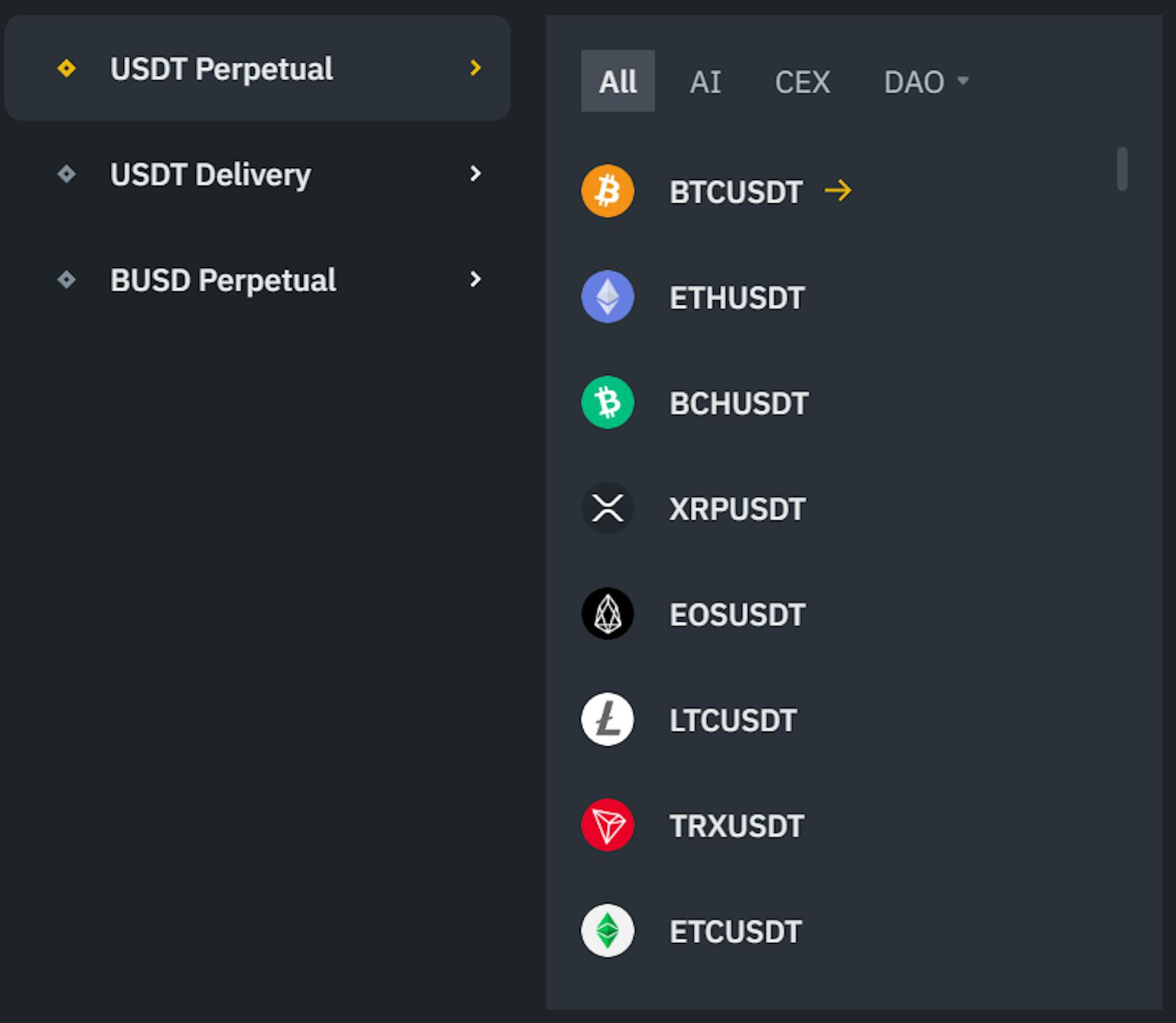Click the Ethereum coin icon
Screen dimensions: 1176x1023
pos(607,297)
